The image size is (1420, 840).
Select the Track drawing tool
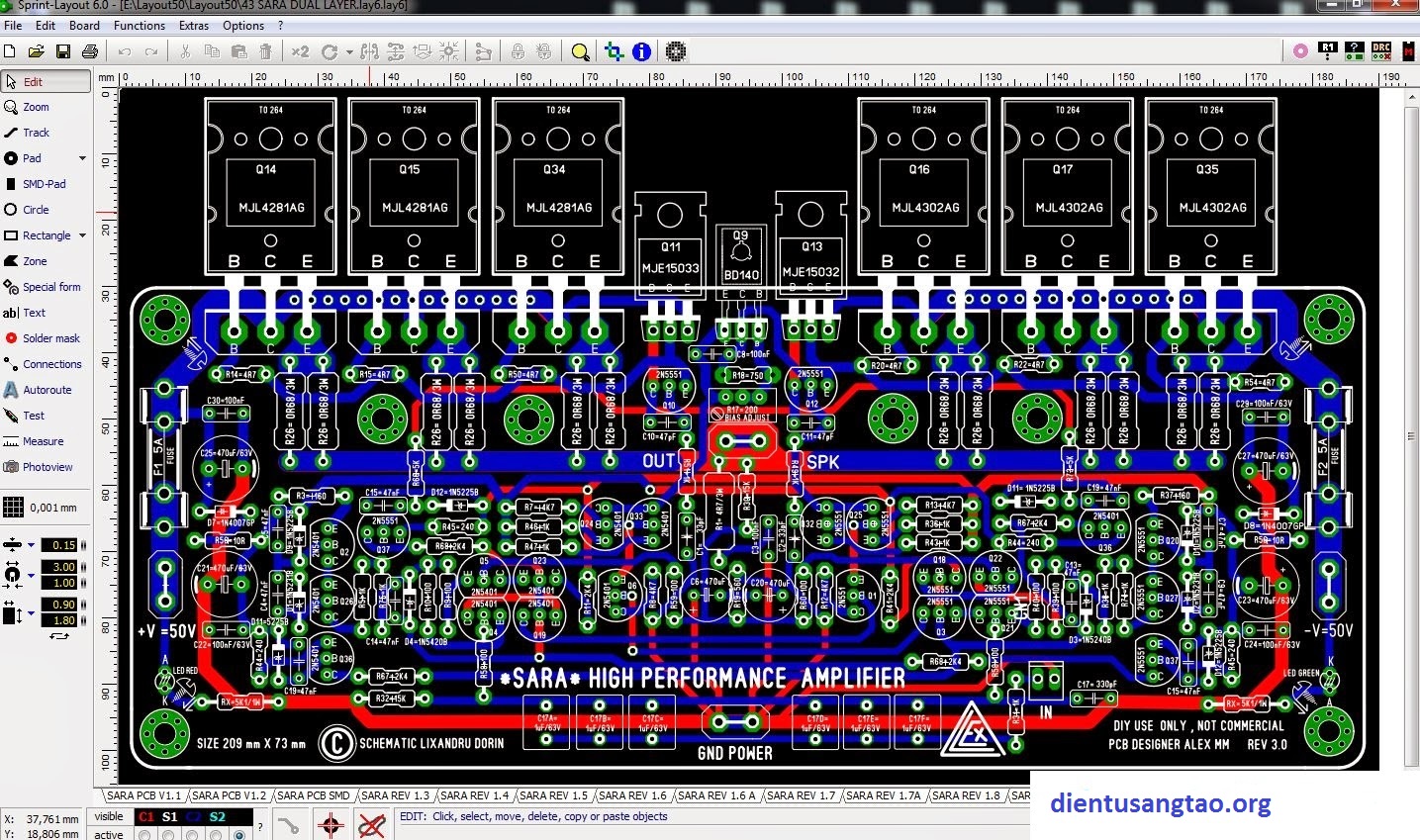38,132
